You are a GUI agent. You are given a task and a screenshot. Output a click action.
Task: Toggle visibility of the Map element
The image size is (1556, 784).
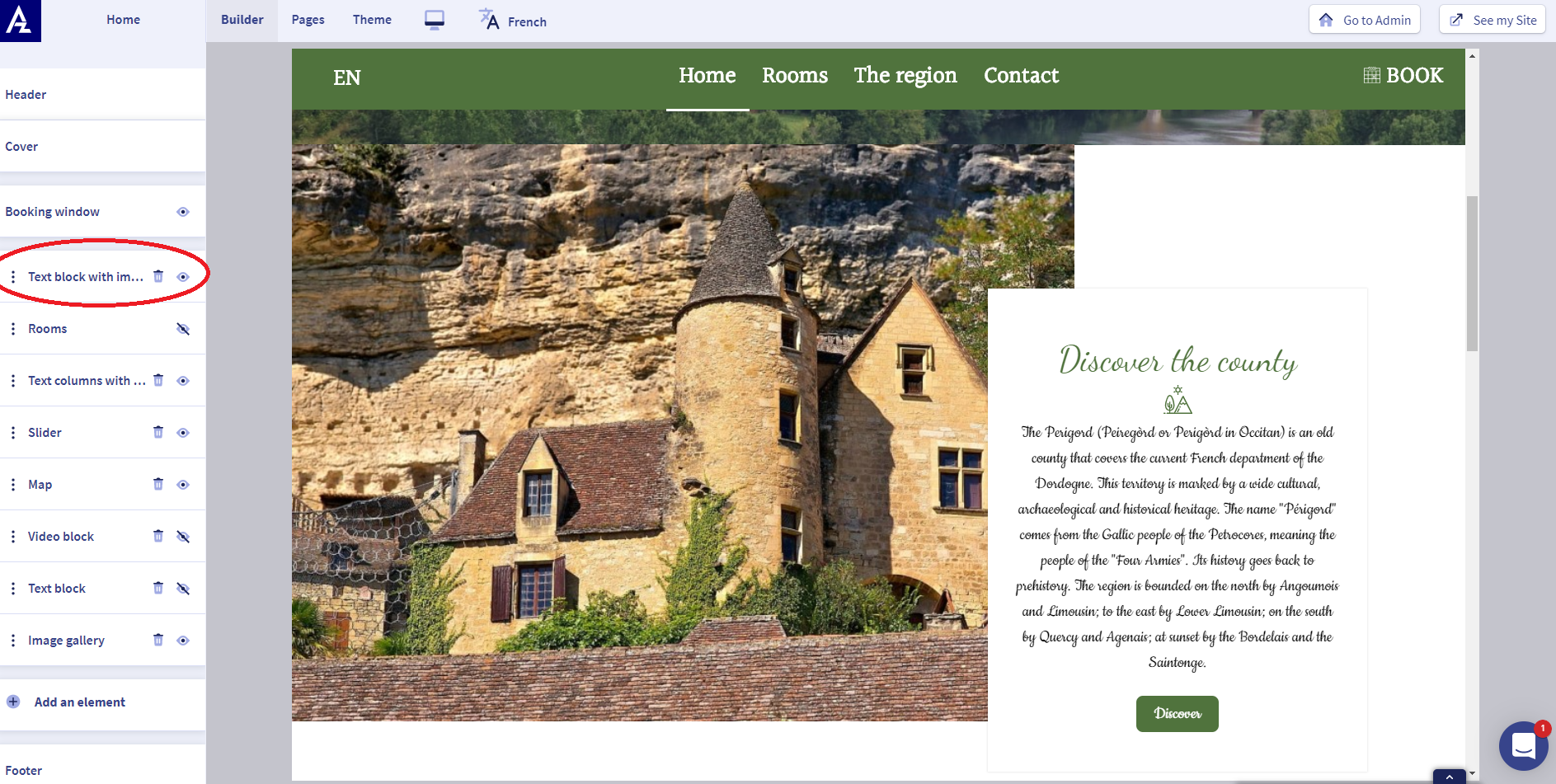click(x=183, y=485)
